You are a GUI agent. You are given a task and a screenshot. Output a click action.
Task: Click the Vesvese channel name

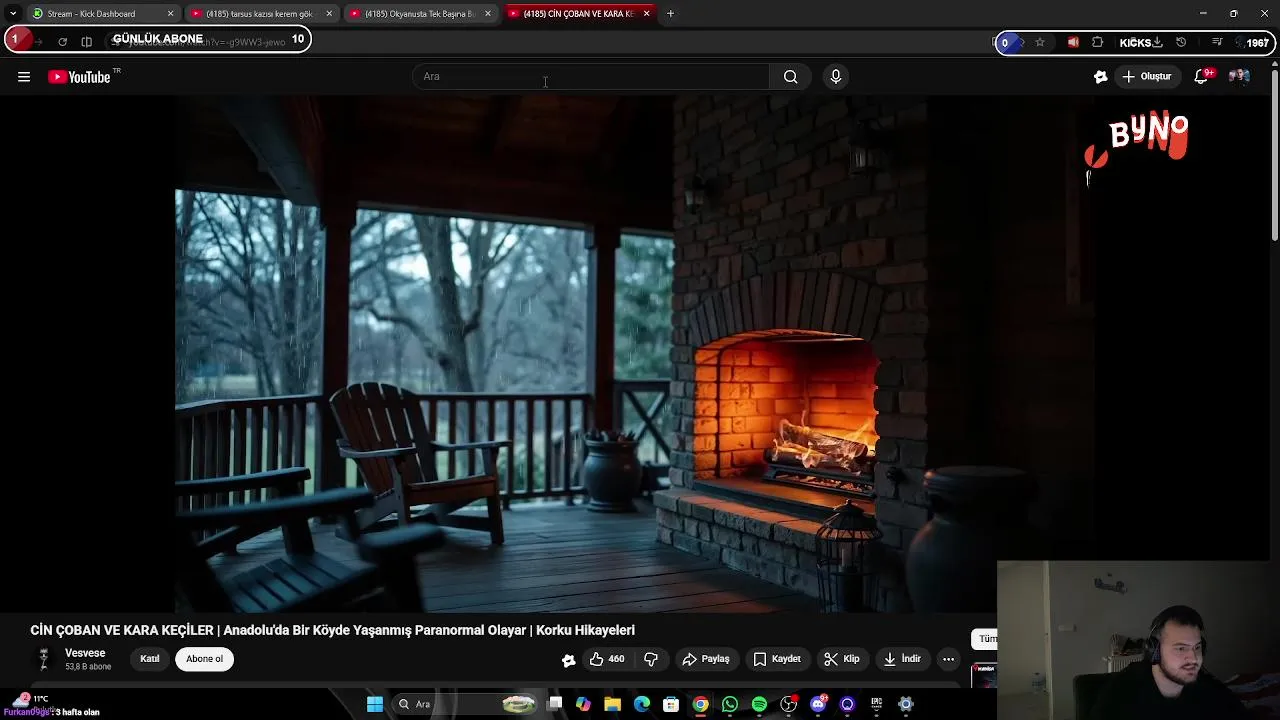pos(85,653)
